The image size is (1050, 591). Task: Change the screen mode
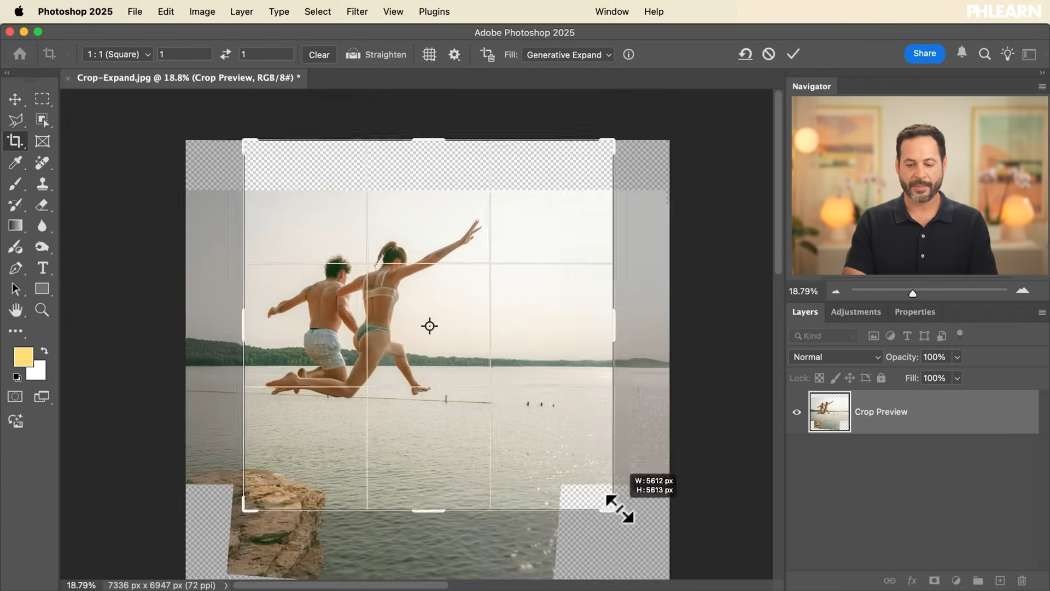coord(42,397)
